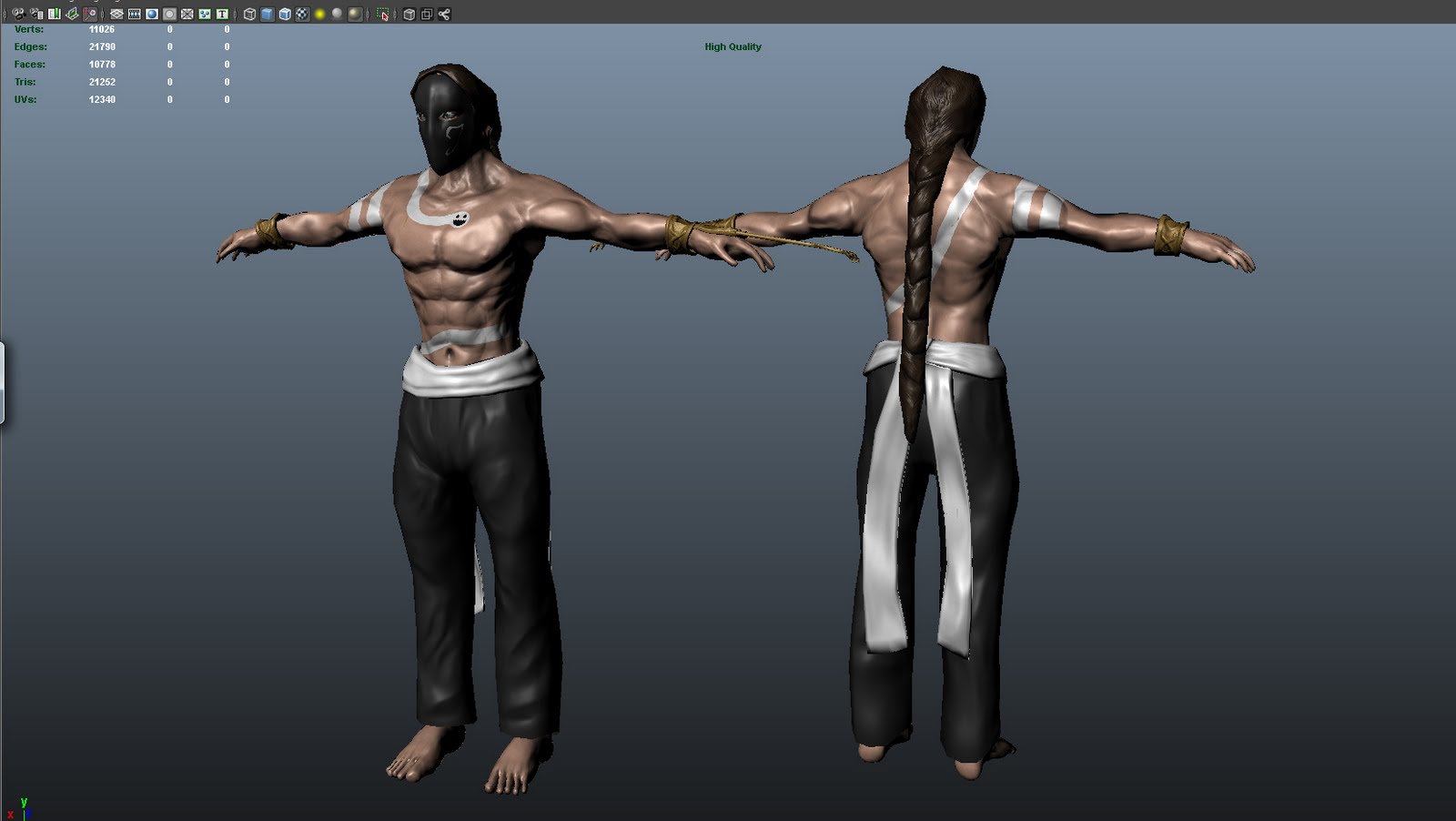This screenshot has width=1456, height=821.
Task: Click the "Edges:" label in poly count
Action: [31, 46]
